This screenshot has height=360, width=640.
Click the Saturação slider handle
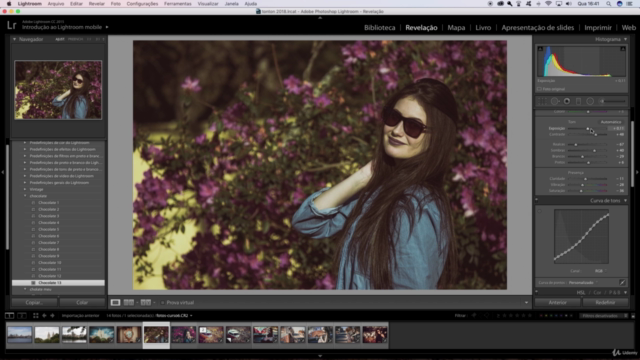click(x=581, y=191)
